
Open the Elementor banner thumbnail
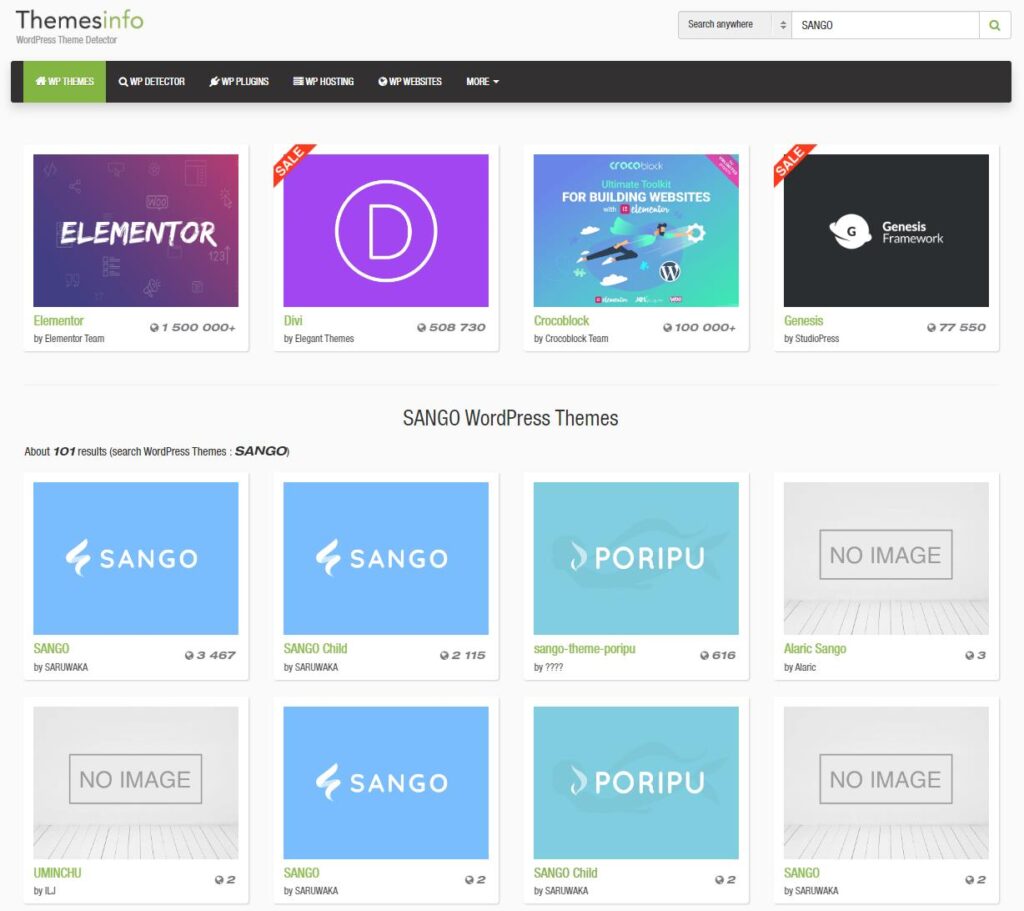(136, 230)
